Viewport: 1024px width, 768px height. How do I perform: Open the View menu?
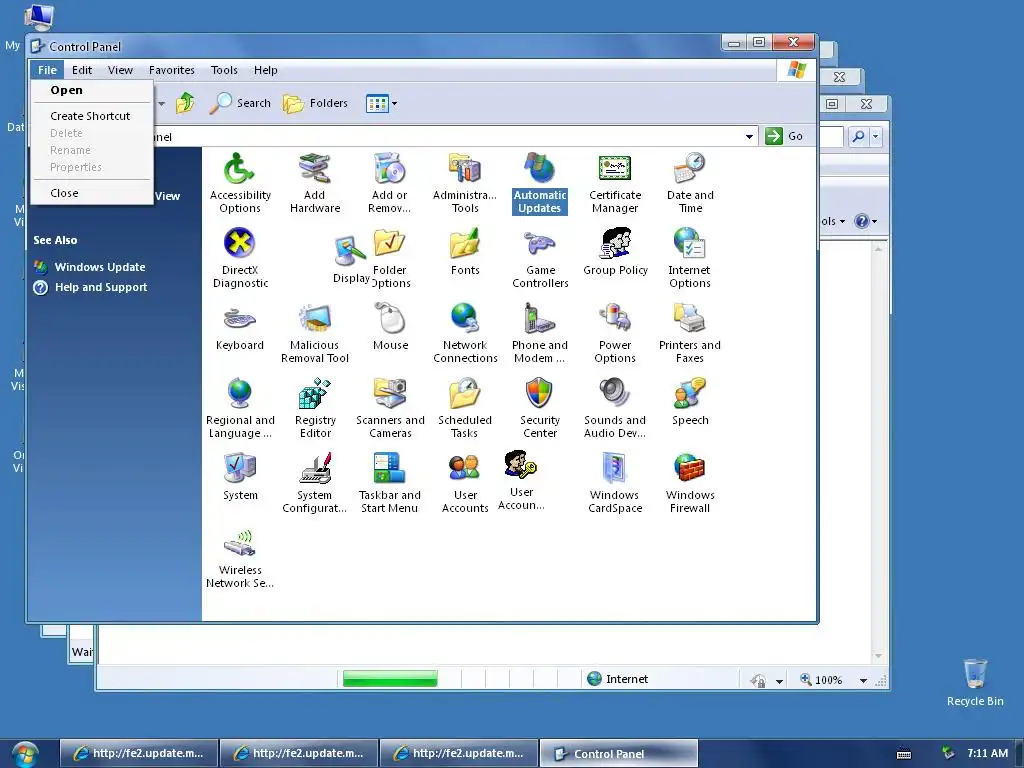point(120,70)
